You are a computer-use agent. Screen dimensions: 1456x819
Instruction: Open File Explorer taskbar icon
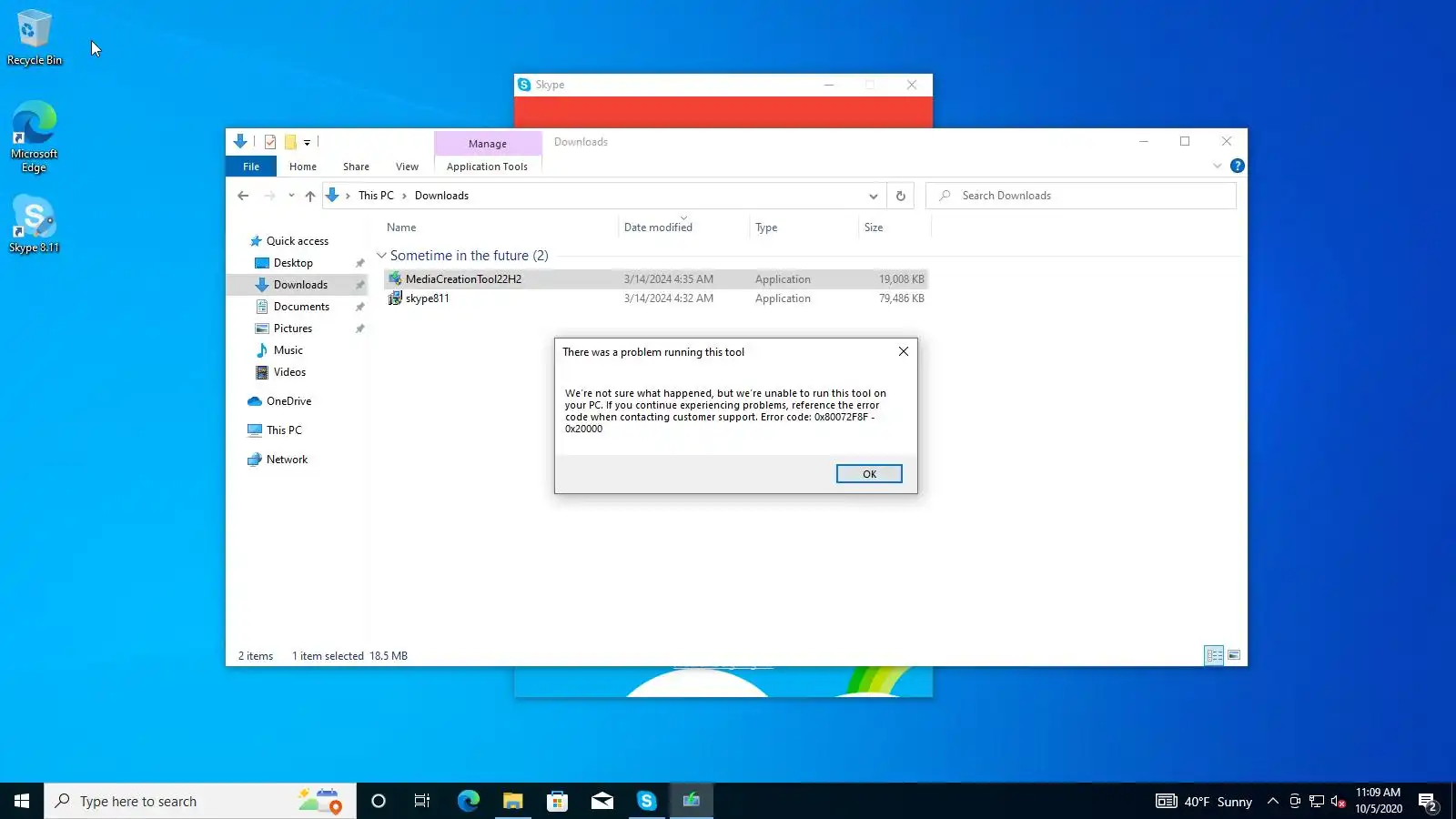click(512, 801)
